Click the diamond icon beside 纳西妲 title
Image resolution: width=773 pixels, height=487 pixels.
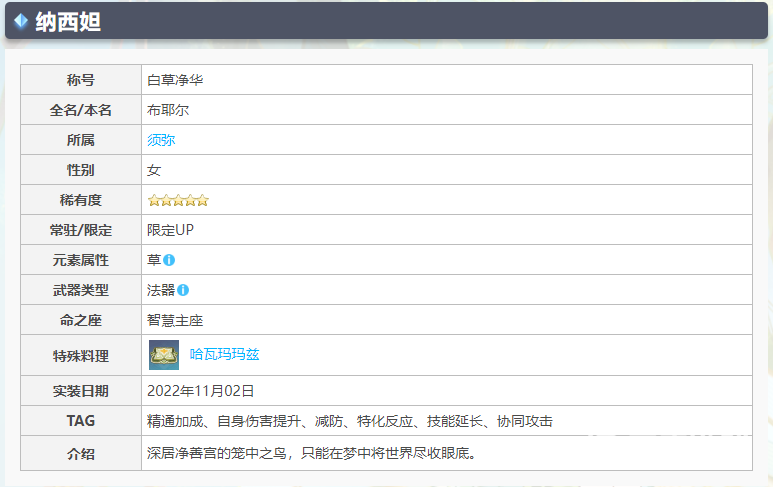(21, 21)
